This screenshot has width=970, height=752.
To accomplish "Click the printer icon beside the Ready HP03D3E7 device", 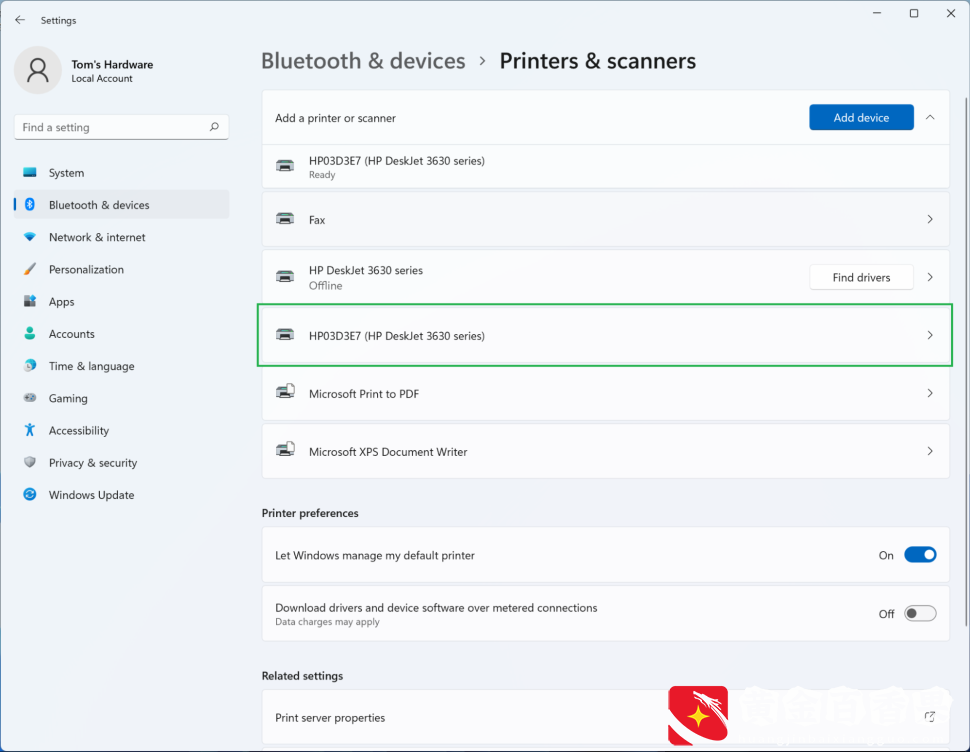I will click(285, 166).
